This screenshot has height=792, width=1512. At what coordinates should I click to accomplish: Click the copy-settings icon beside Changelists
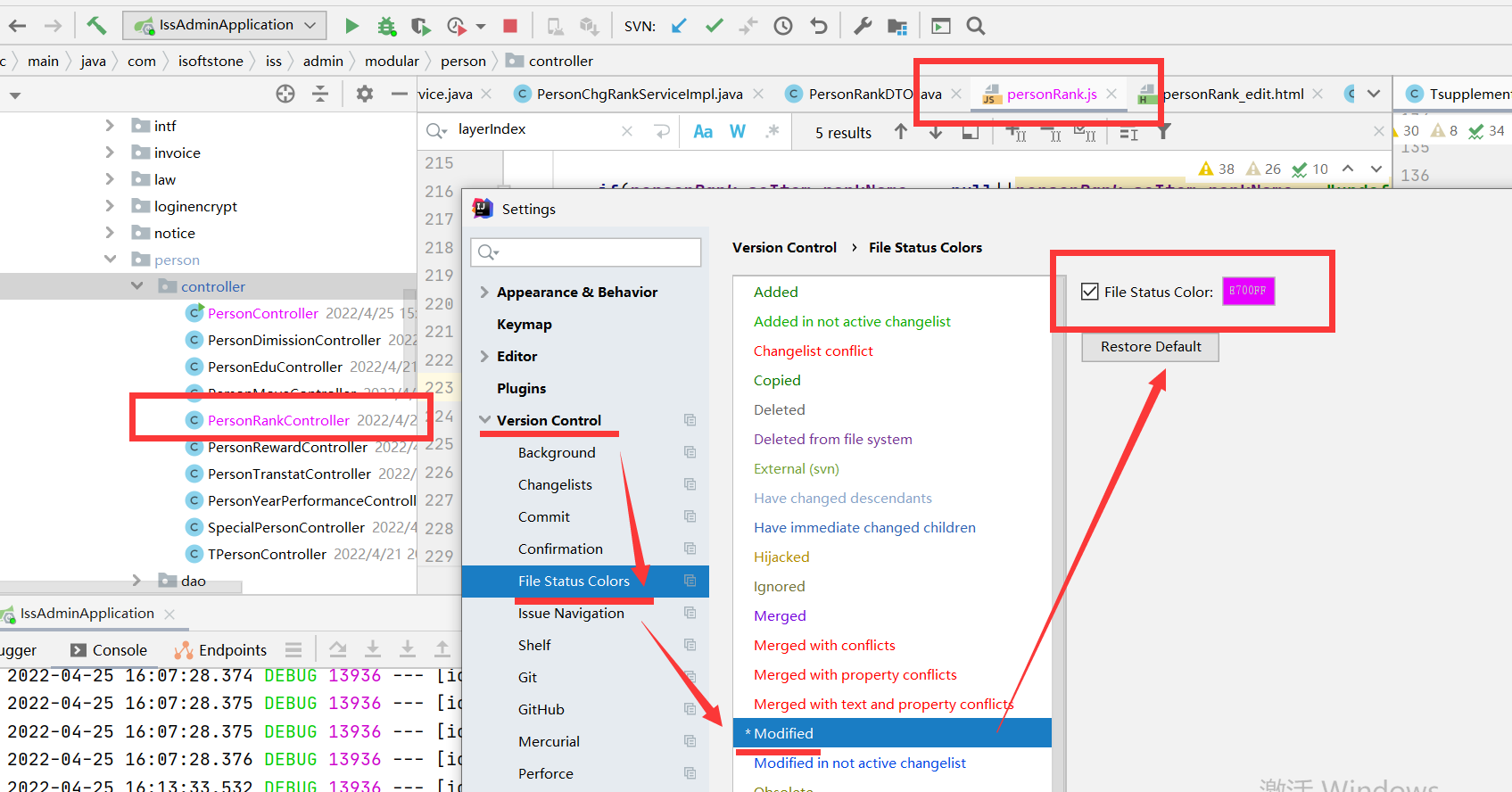690,484
